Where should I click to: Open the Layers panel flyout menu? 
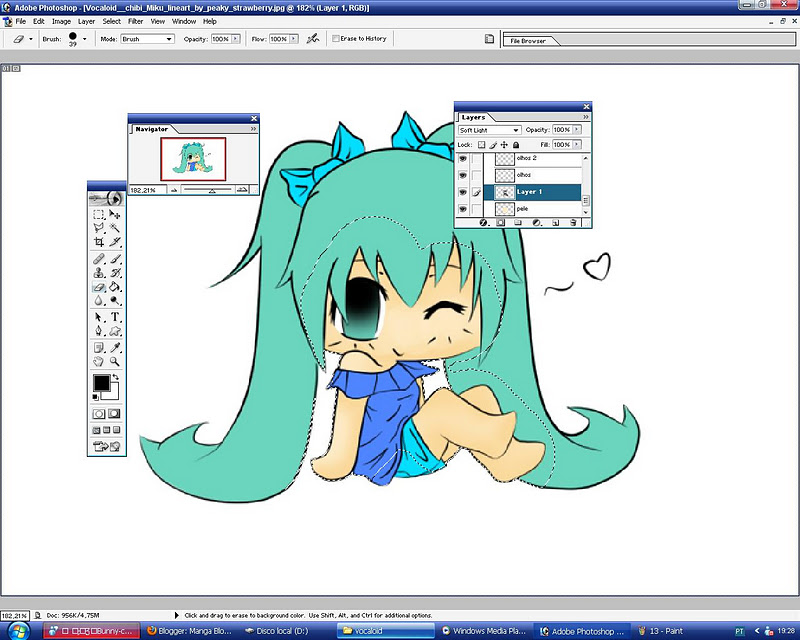tap(586, 117)
